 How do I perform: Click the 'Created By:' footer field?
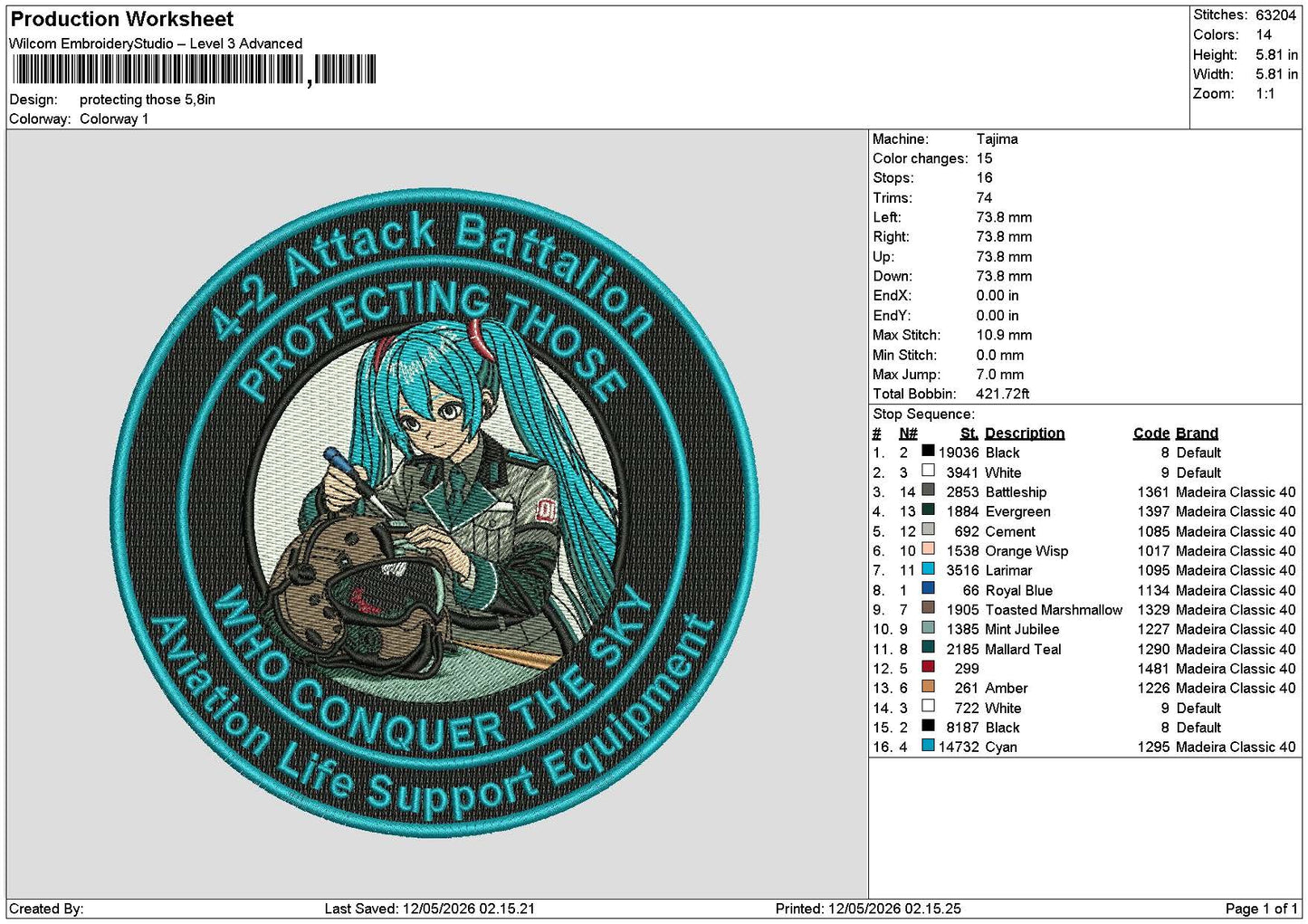pyautogui.click(x=46, y=909)
